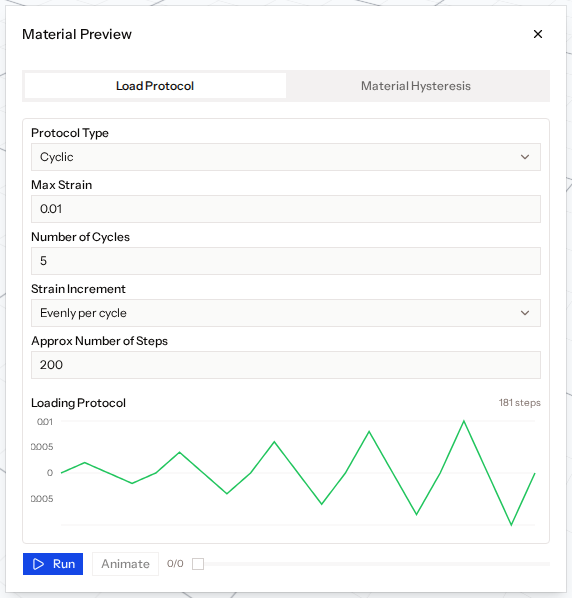Click the Max Strain input field
The image size is (572, 598).
tap(286, 209)
